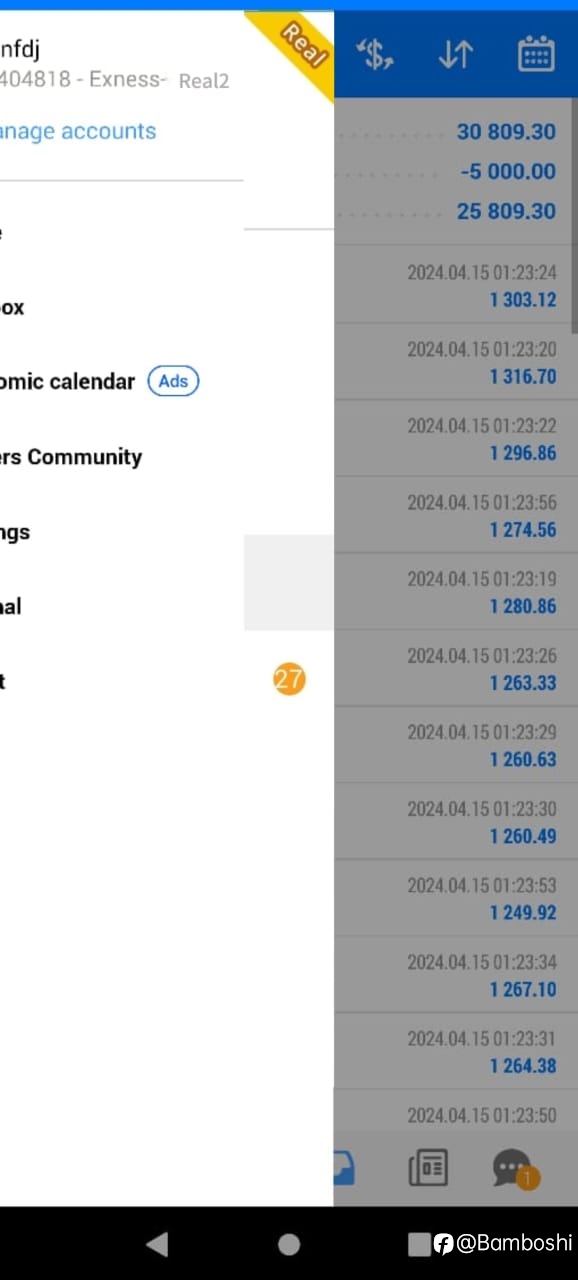The width and height of the screenshot is (578, 1280).
Task: Select the trade entry showing 1 303.12
Action: coord(456,285)
